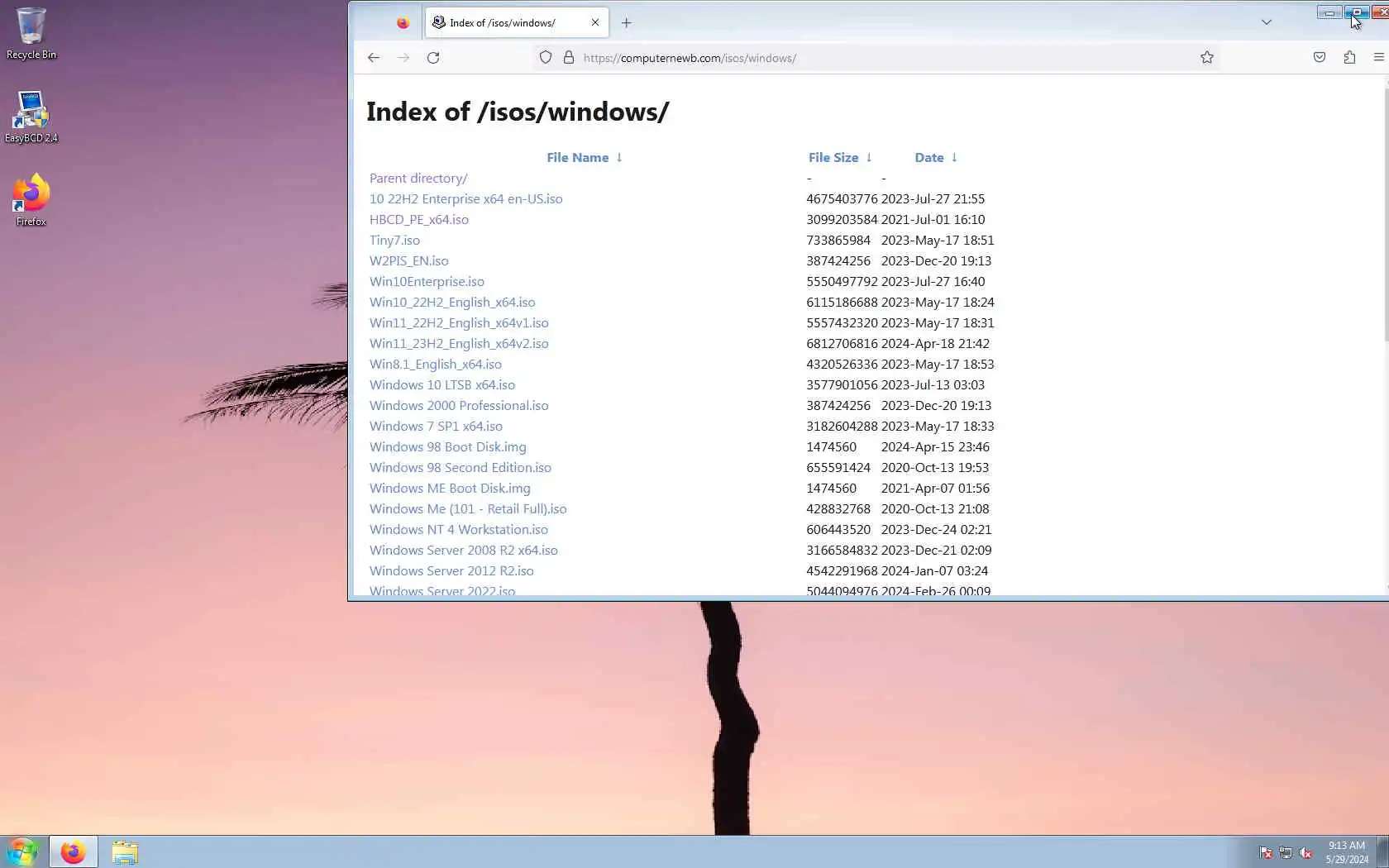Select the date 2021-Jul-01 16:10
This screenshot has height=868, width=1389.
(933, 220)
